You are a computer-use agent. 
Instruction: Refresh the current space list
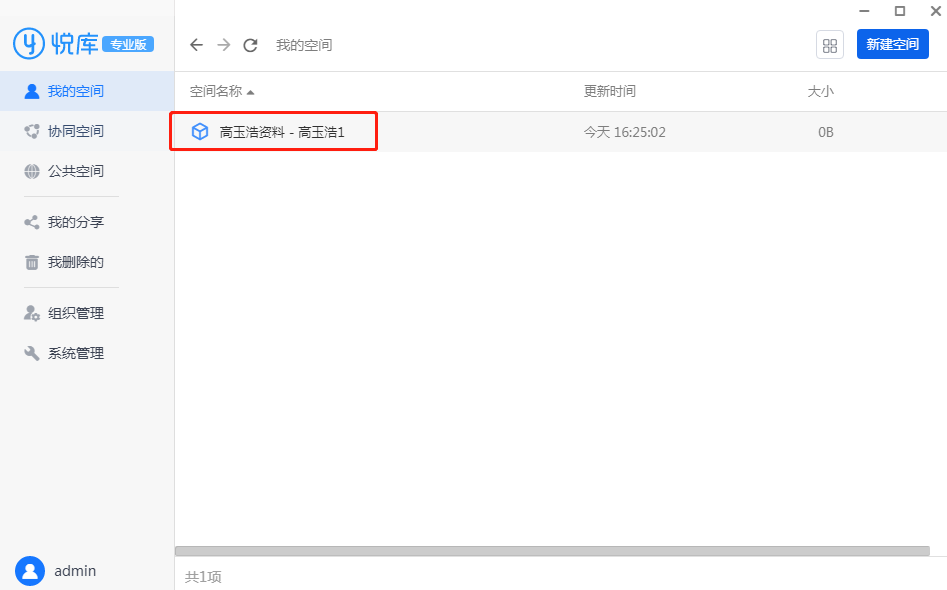click(251, 45)
